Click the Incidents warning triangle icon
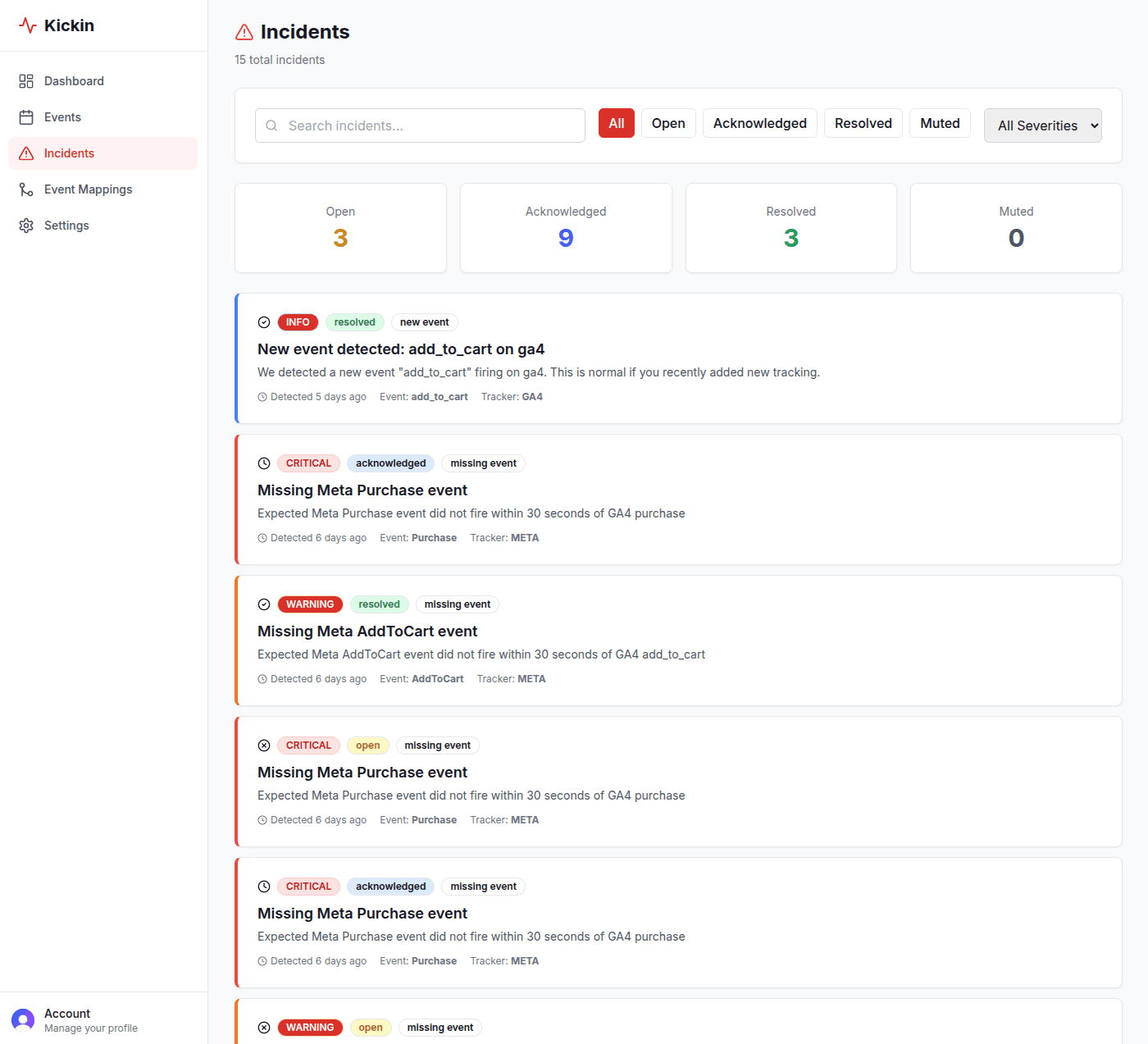This screenshot has height=1044, width=1148. (x=25, y=153)
